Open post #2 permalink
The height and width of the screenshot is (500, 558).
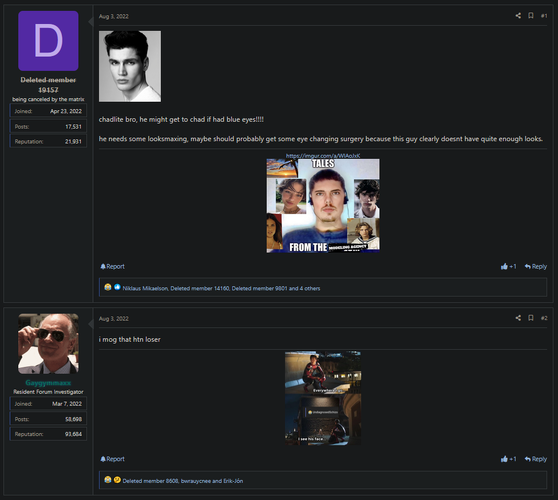pyautogui.click(x=544, y=318)
